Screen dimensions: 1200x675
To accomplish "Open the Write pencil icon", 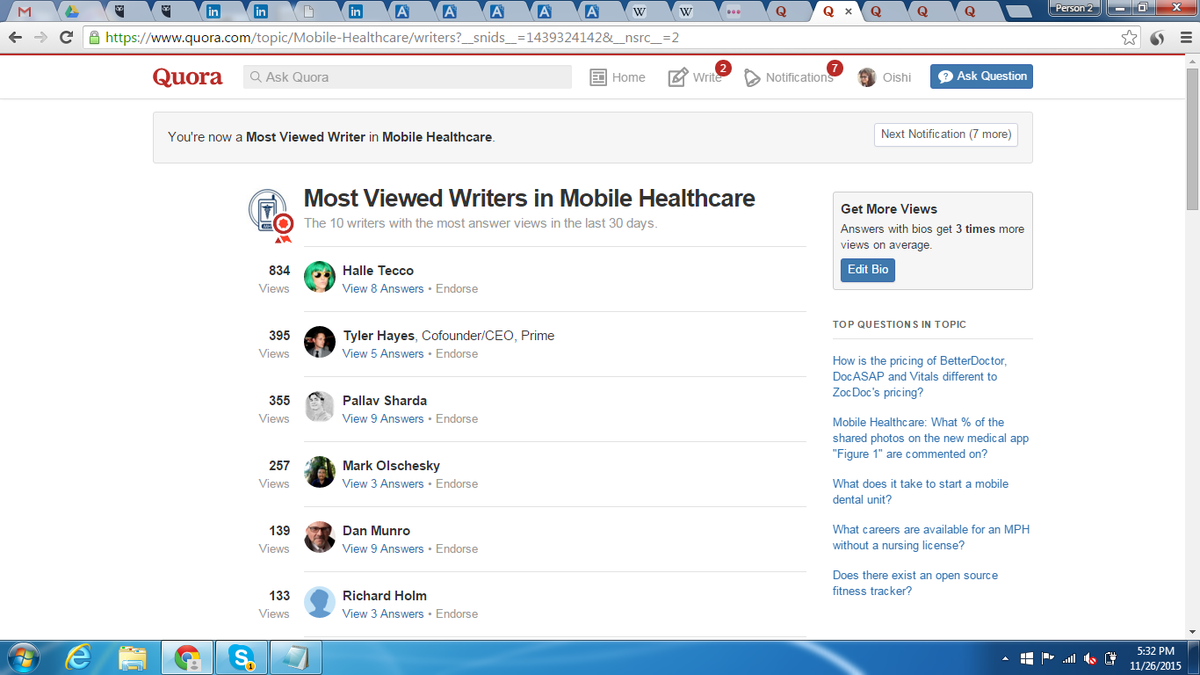I will [678, 77].
